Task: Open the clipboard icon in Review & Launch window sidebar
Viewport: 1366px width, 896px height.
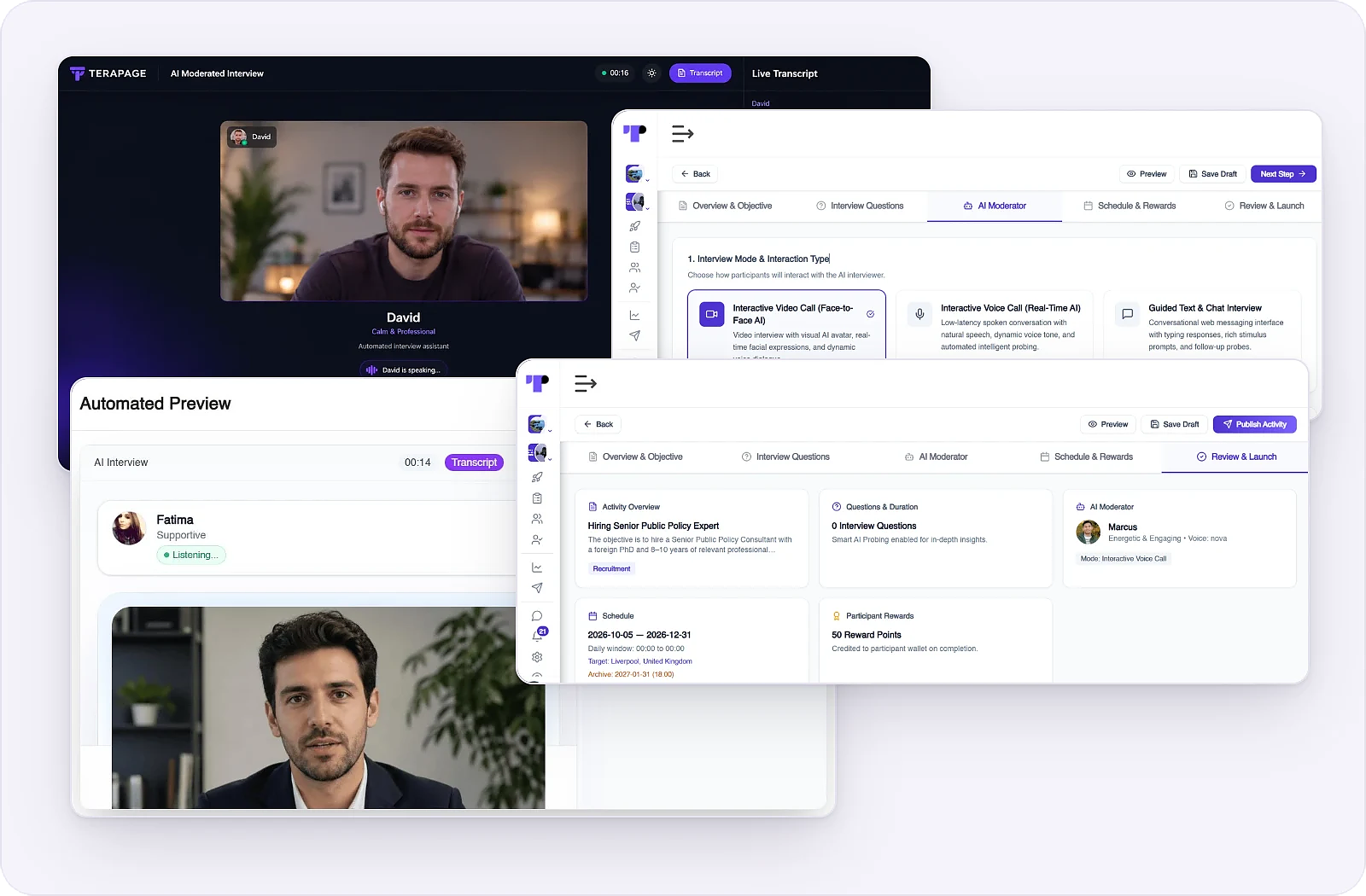Action: click(x=537, y=498)
